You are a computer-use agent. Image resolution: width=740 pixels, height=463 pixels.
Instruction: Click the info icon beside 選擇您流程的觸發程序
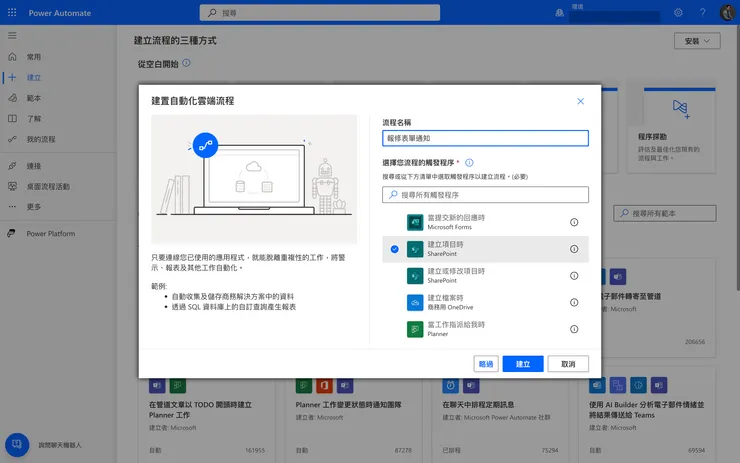point(469,163)
